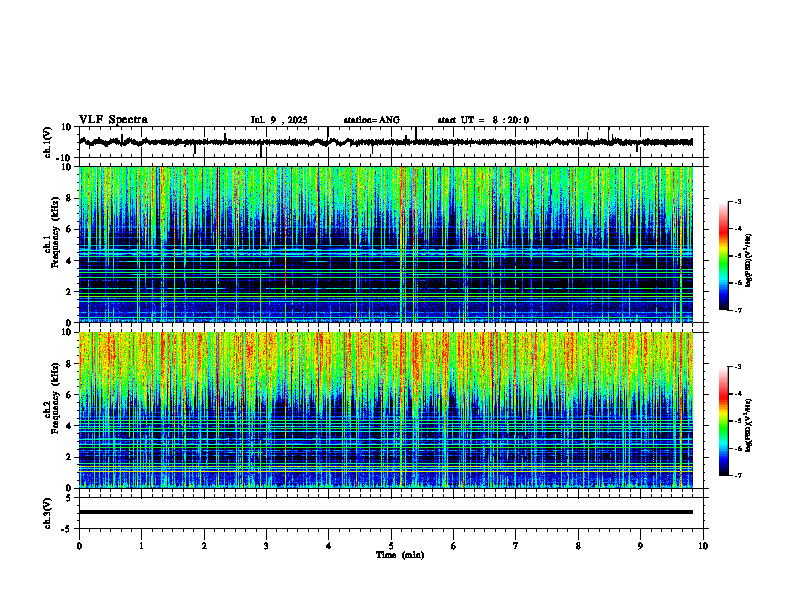This screenshot has width=792, height=612.
Task: Click the "Time (min)" axis title
Action: (x=400, y=555)
